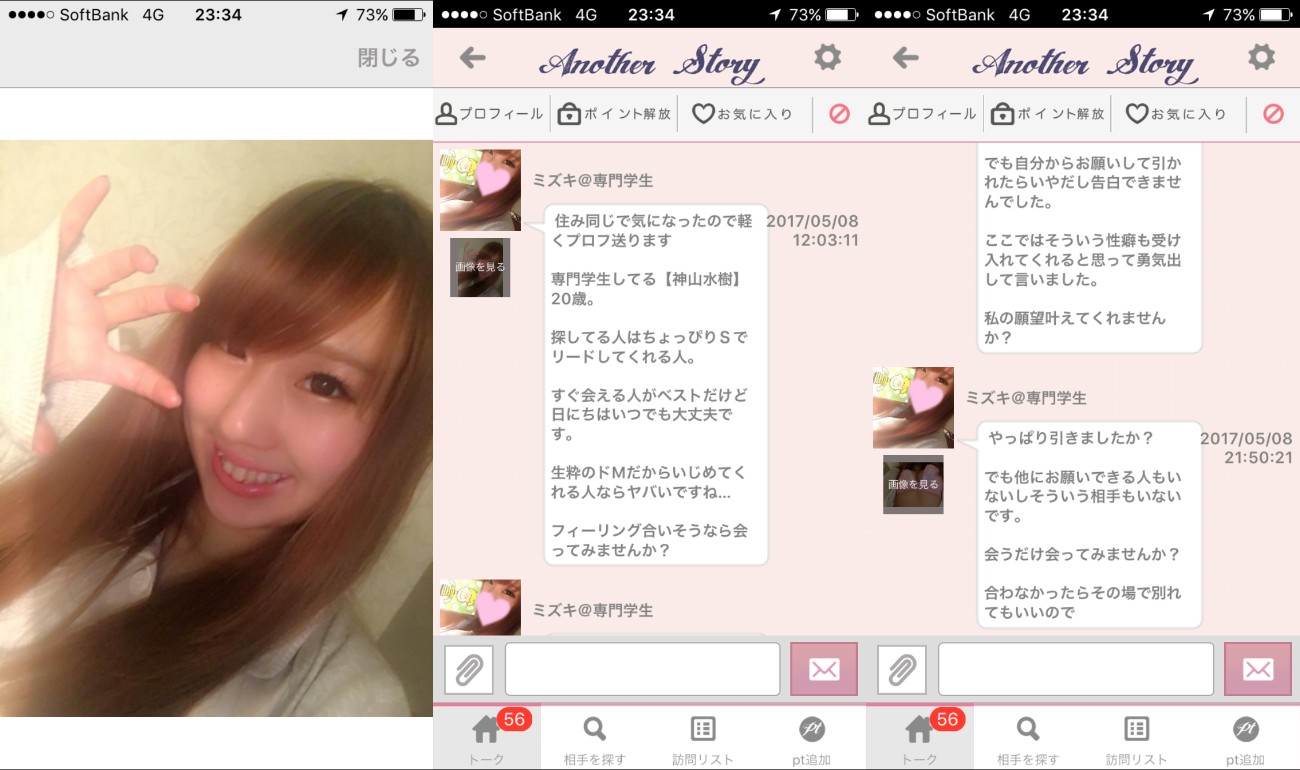View image thumbnail beside the 12:03:11 message

pos(480,267)
